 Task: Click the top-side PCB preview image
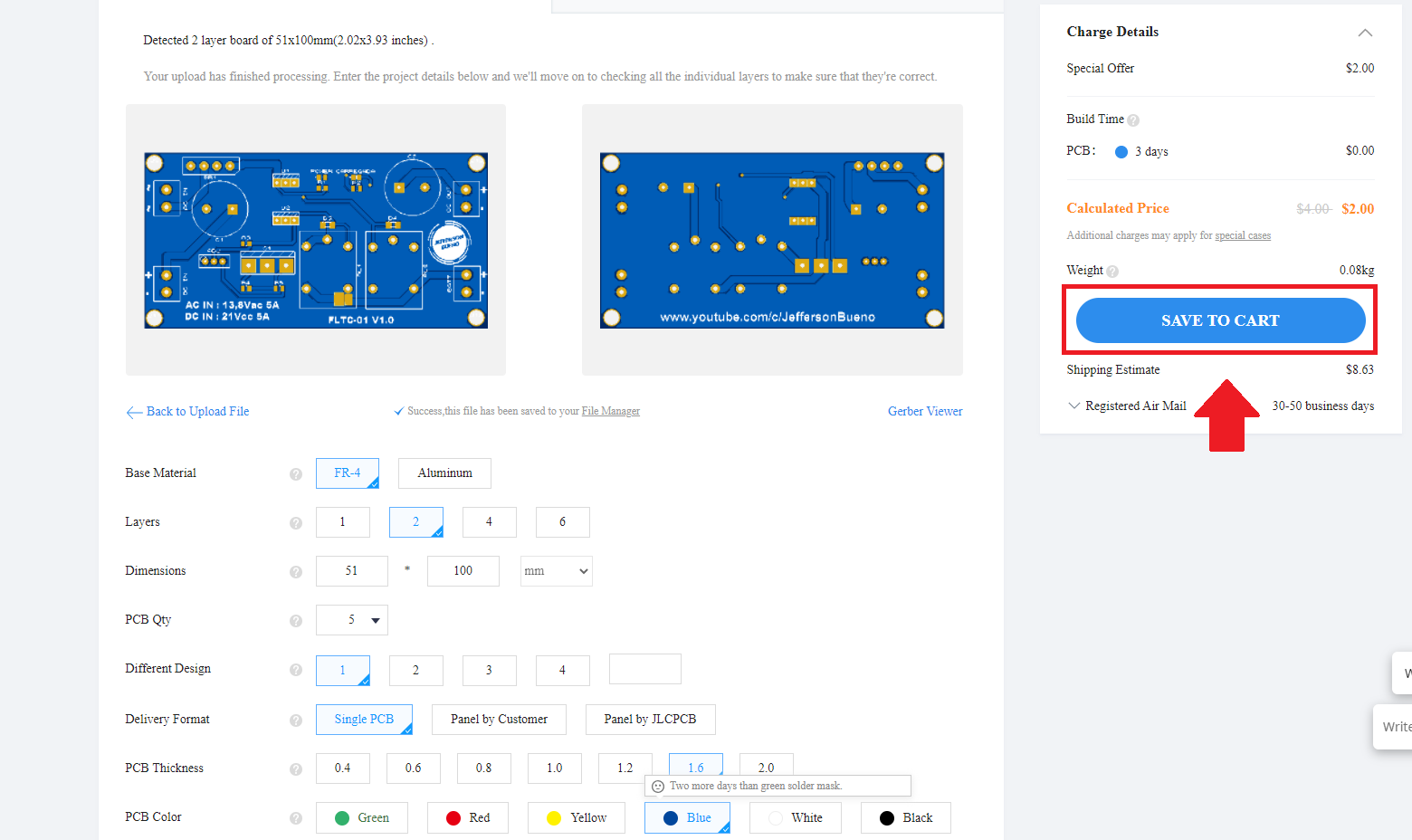click(x=316, y=240)
